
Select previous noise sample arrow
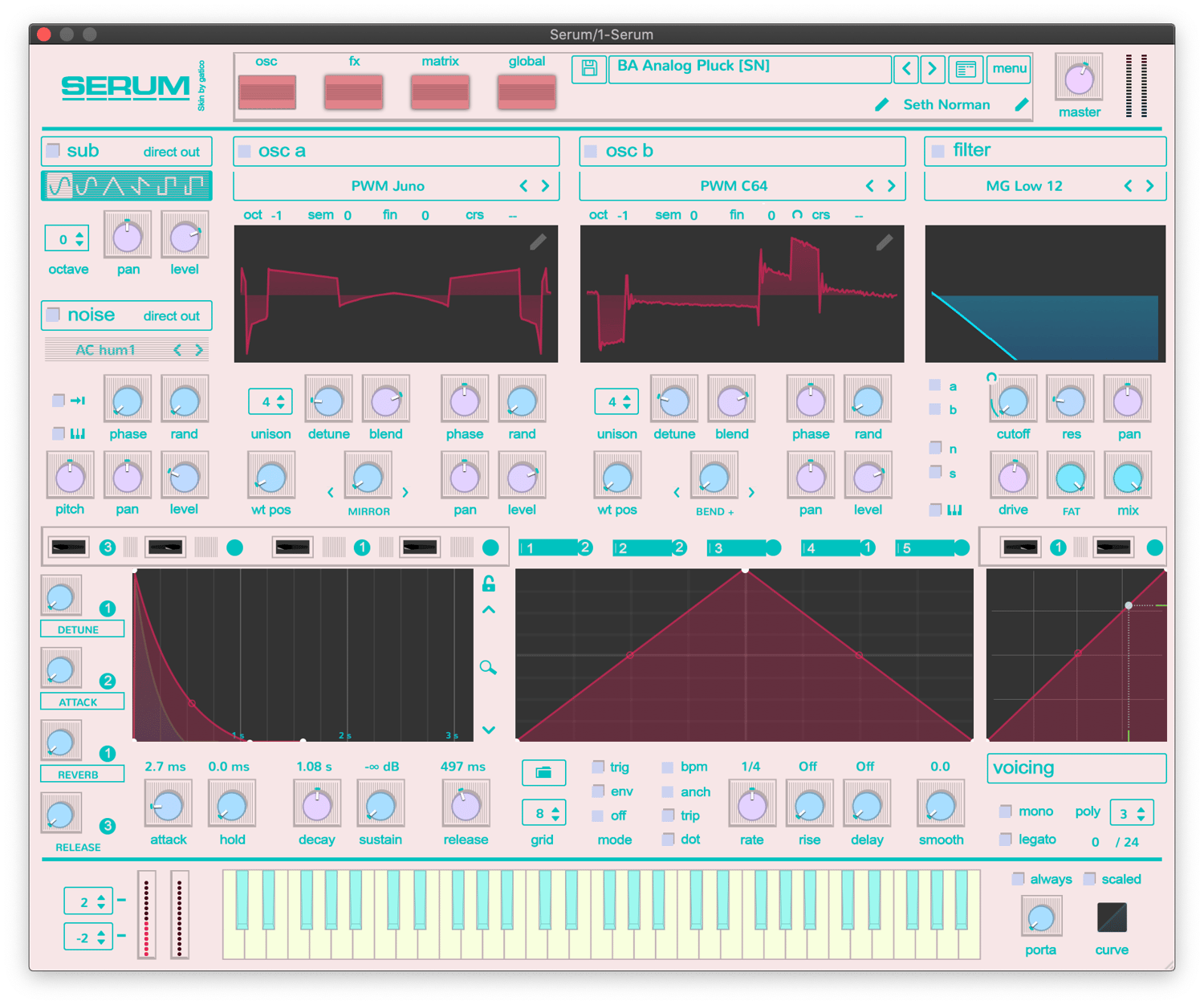[x=177, y=350]
